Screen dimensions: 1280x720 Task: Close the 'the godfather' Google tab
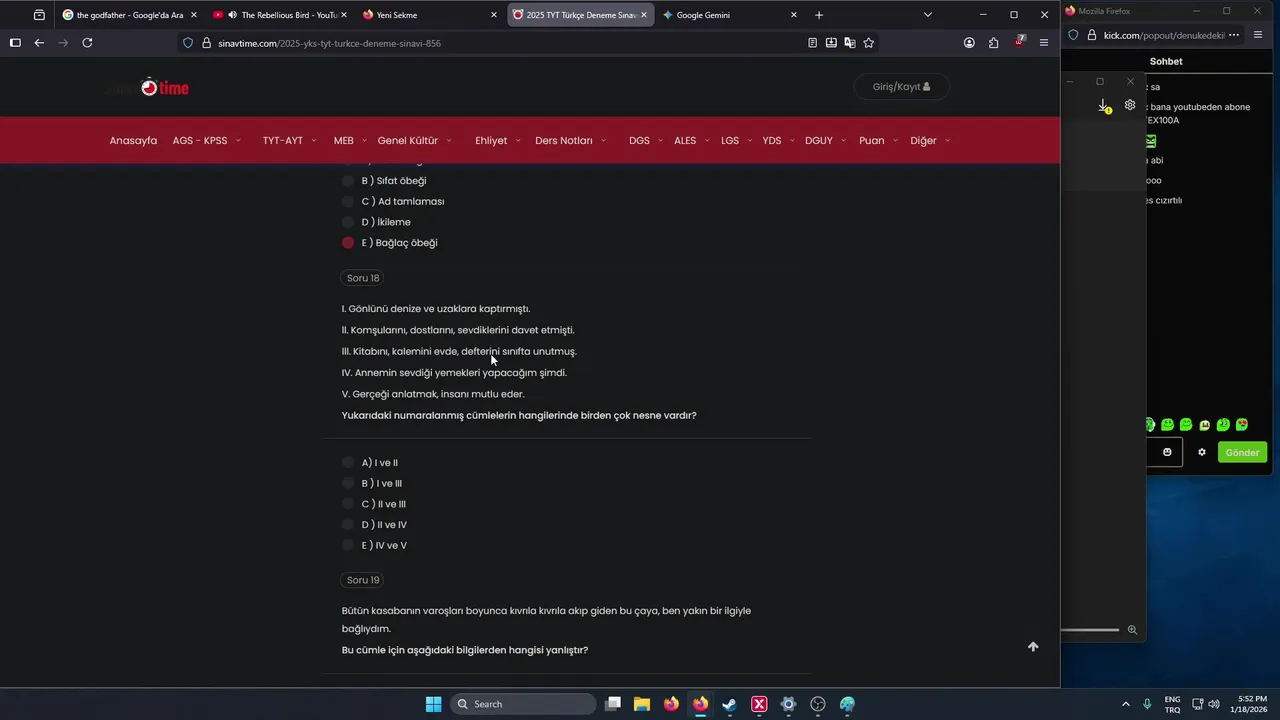click(x=193, y=15)
